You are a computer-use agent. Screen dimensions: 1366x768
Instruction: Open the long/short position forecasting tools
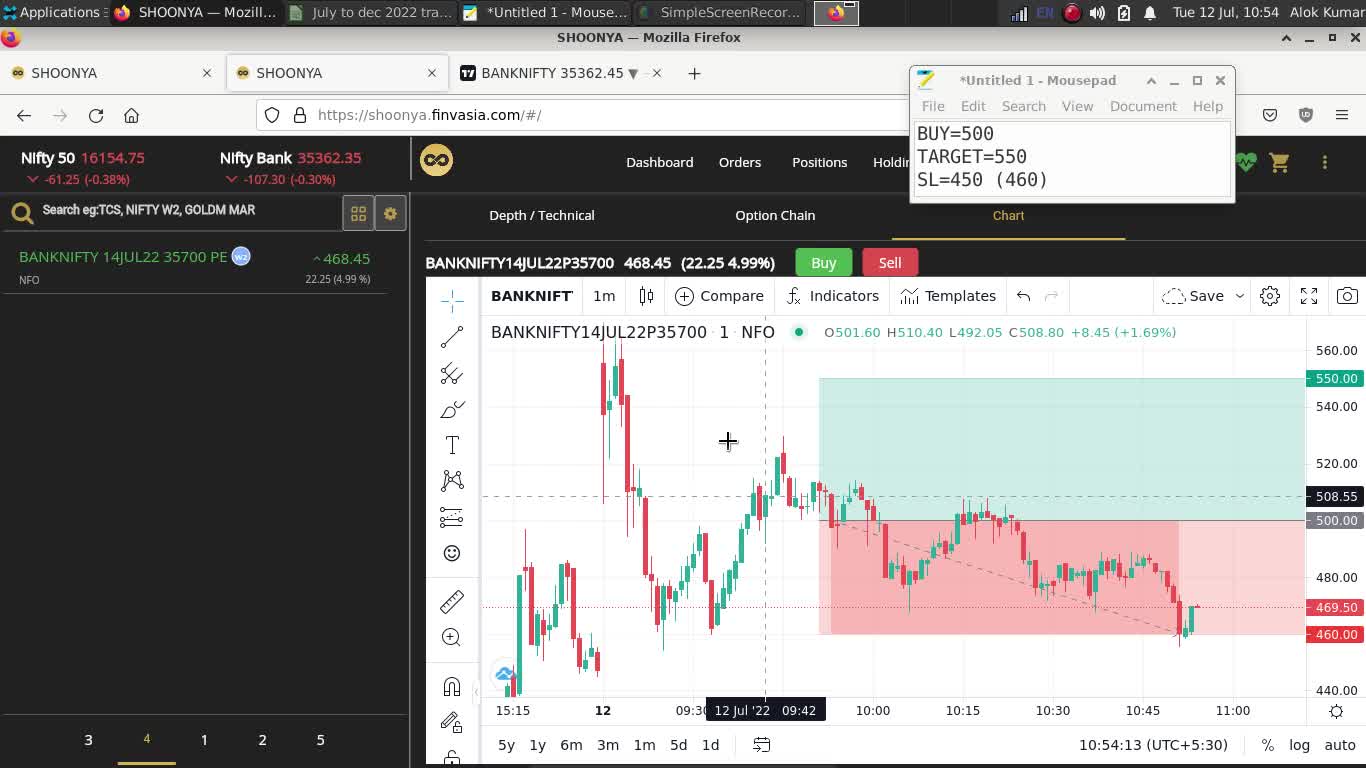[452, 517]
